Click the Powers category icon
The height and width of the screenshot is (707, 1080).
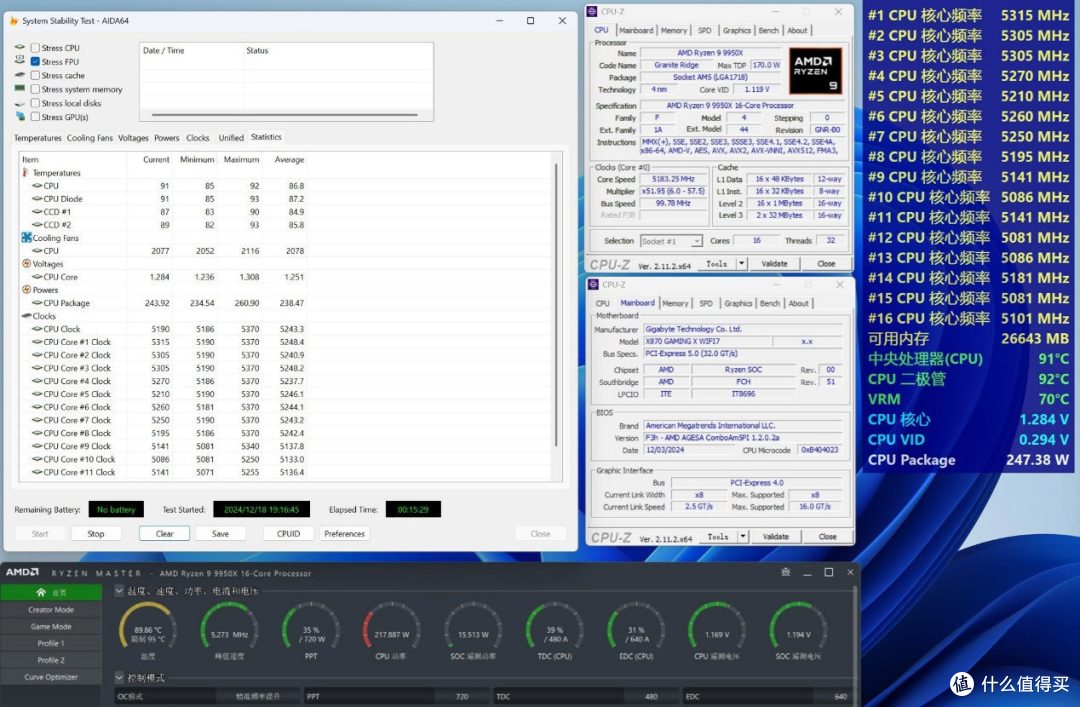coord(26,290)
